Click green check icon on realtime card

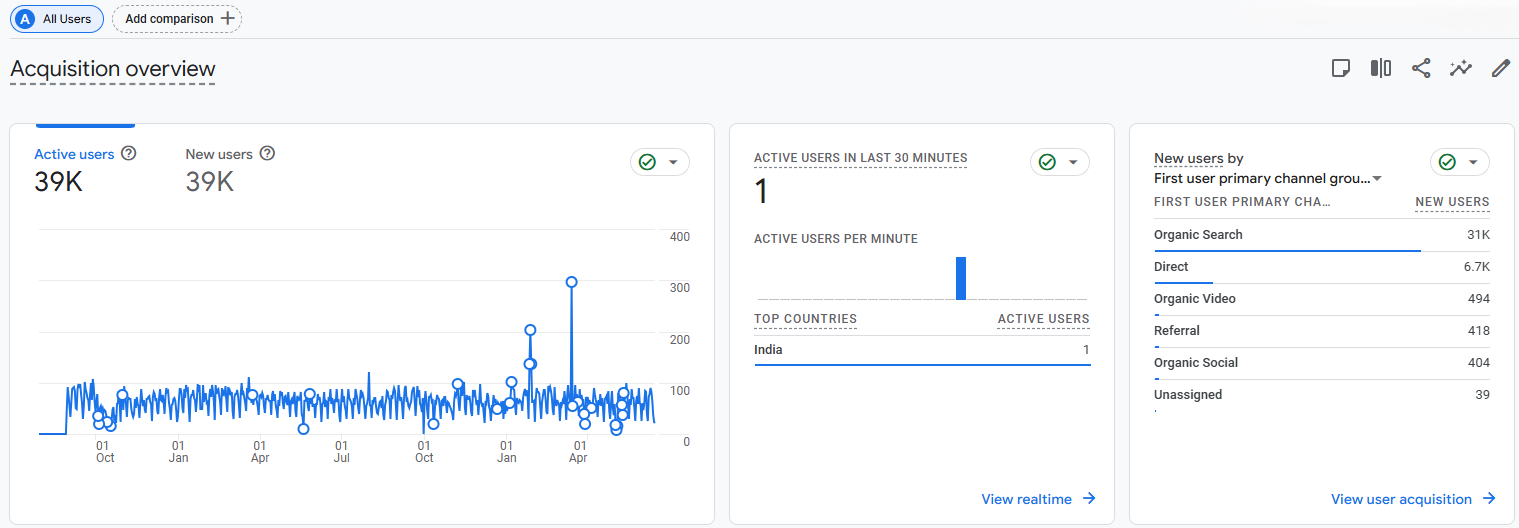pyautogui.click(x=1047, y=162)
